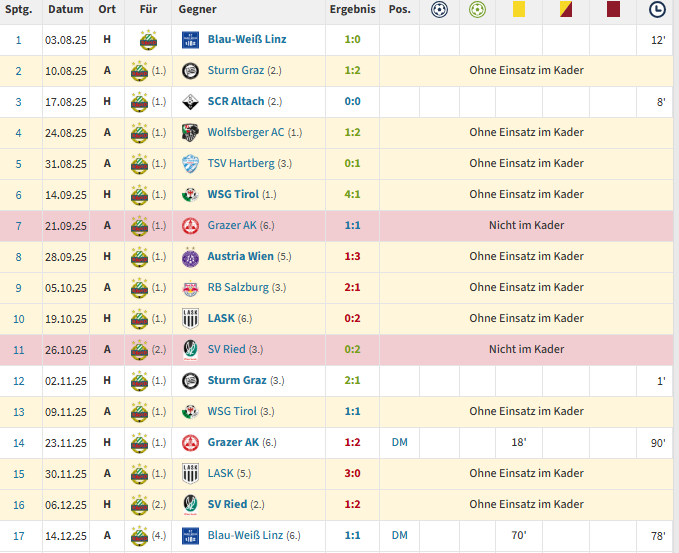Viewport: 679px width, 553px height.
Task: Click the Ergebnis column header
Action: 352,10
